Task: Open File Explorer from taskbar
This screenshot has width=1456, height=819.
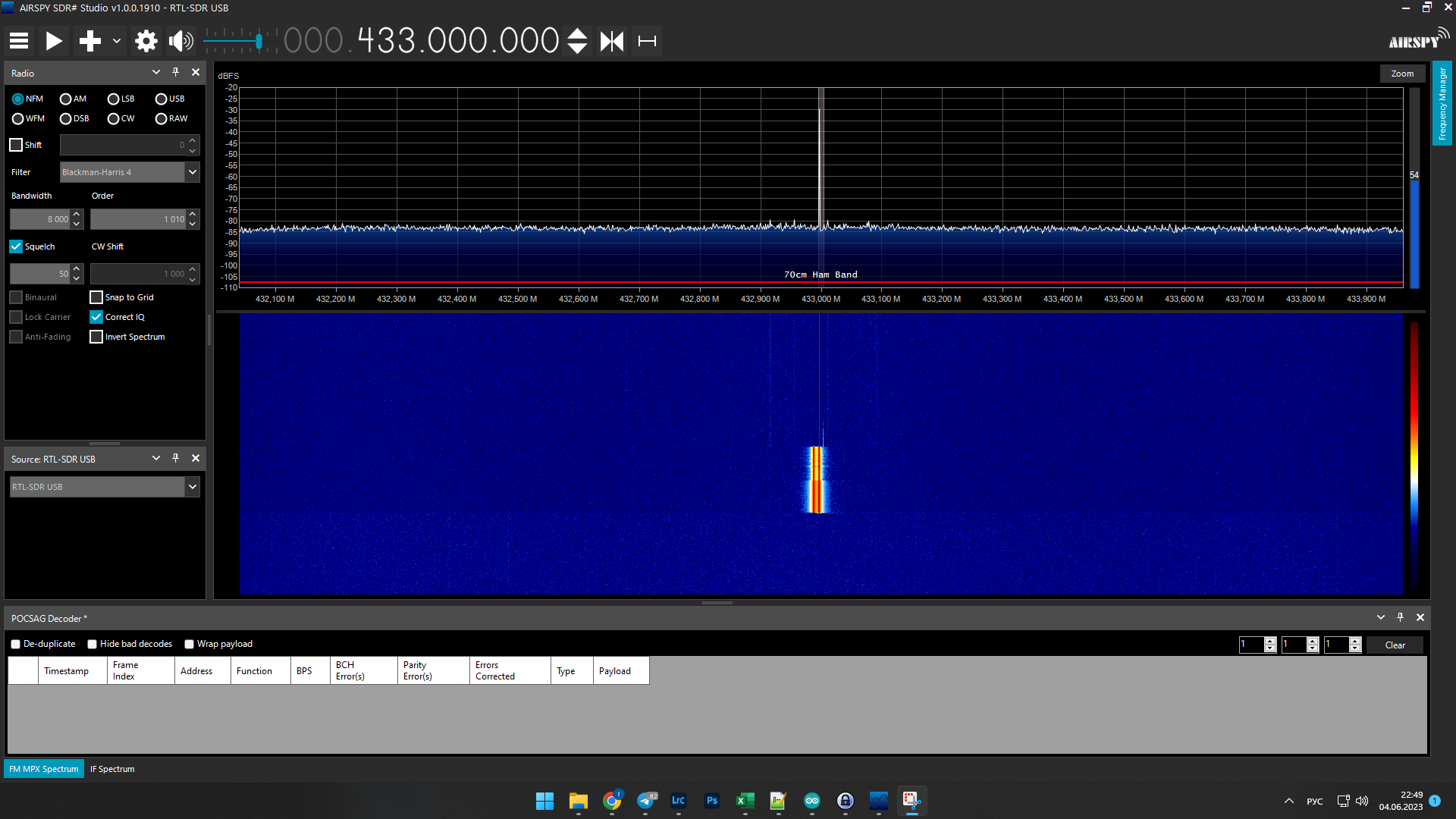Action: point(578,801)
